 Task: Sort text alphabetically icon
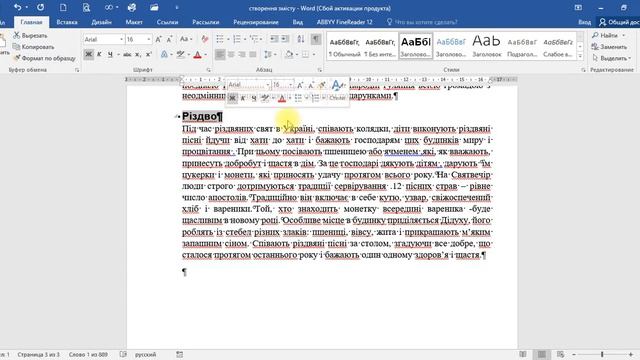(x=300, y=39)
